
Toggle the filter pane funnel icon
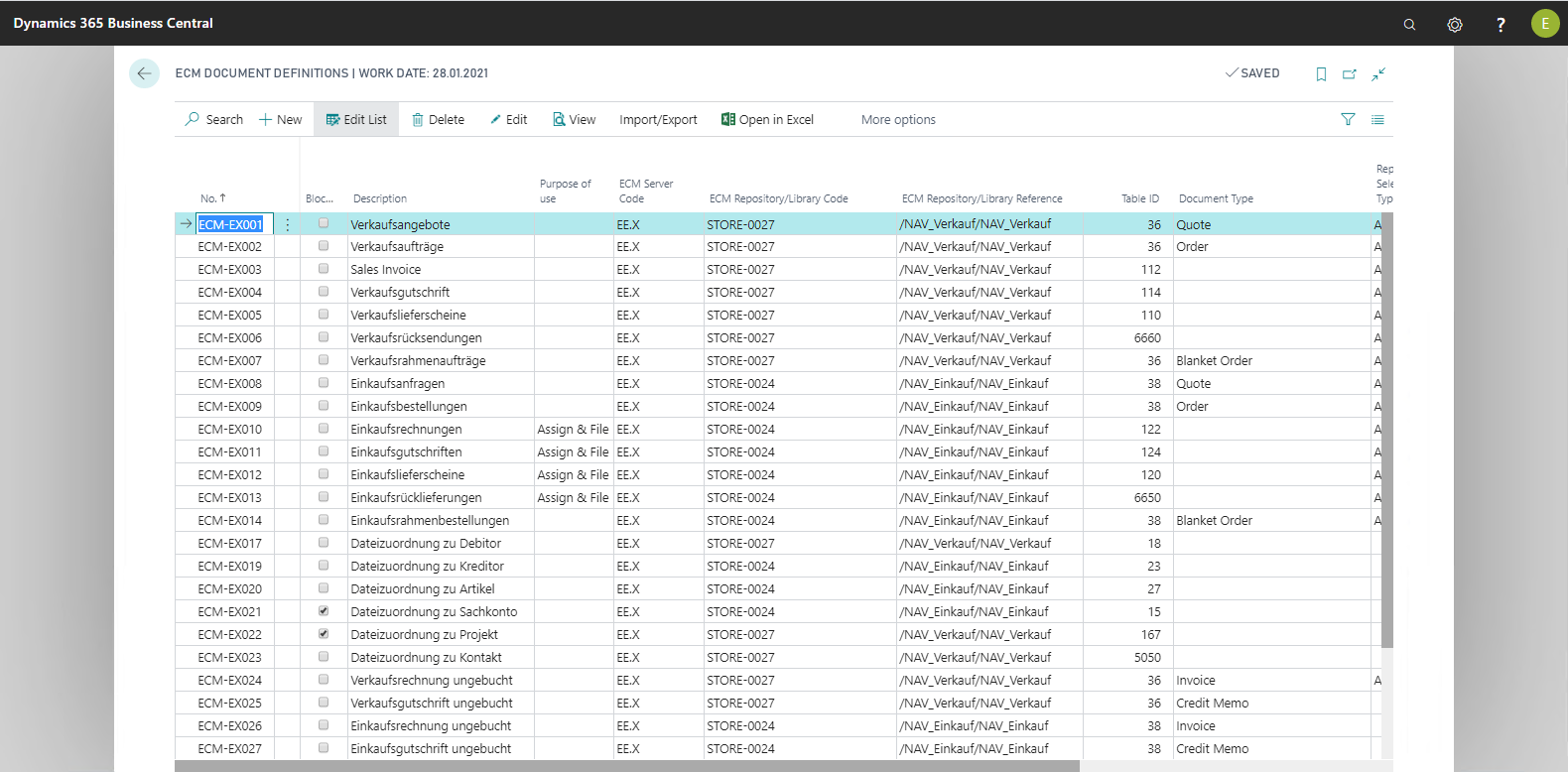coord(1348,119)
